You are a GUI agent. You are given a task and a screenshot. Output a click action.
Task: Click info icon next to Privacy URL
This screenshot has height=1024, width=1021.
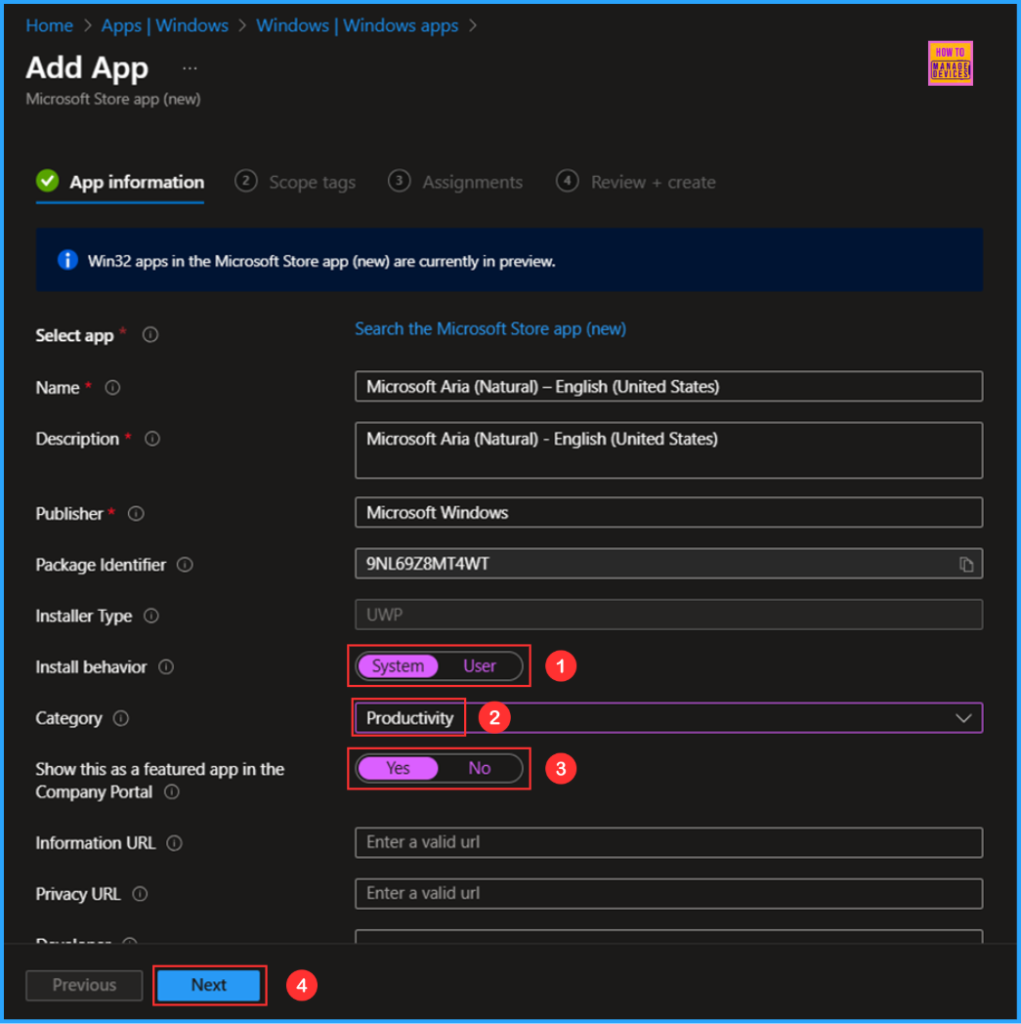pos(140,894)
